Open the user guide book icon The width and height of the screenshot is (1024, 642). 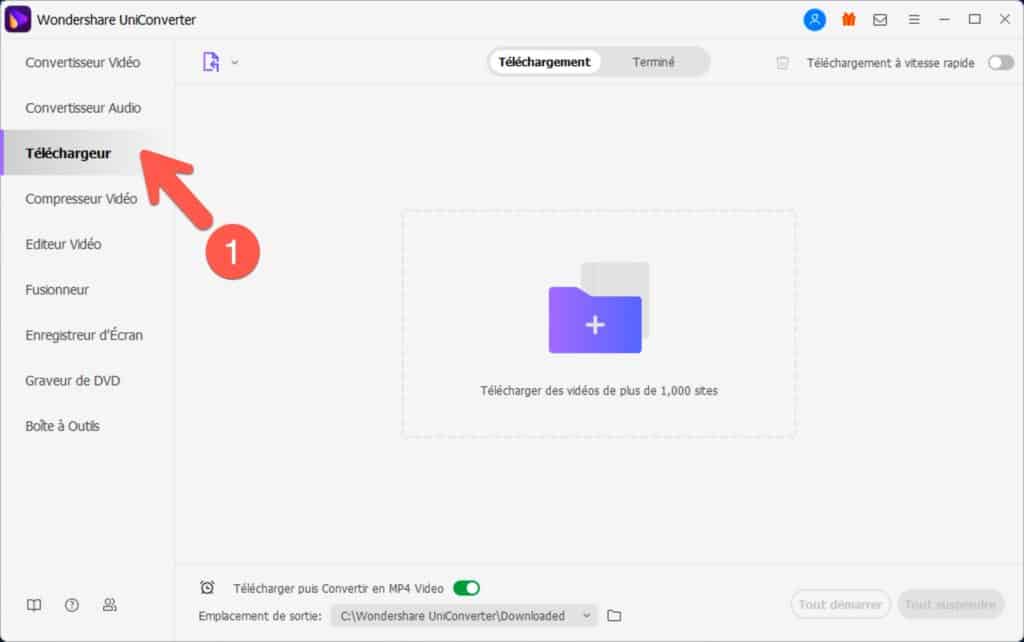[34, 605]
